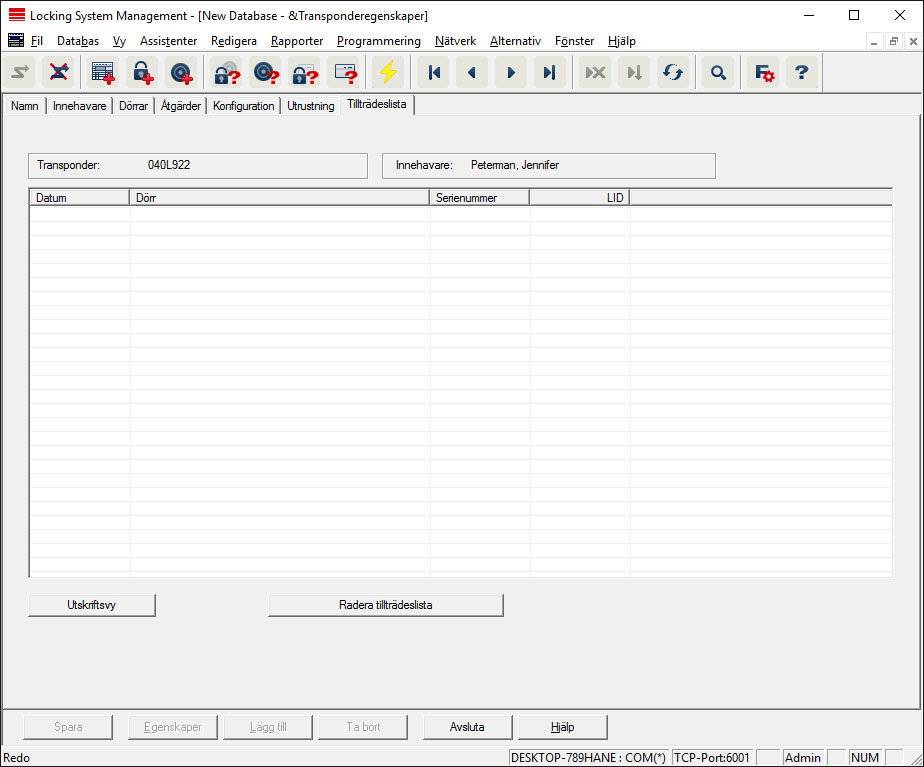Jump to the first record arrow

click(x=434, y=73)
